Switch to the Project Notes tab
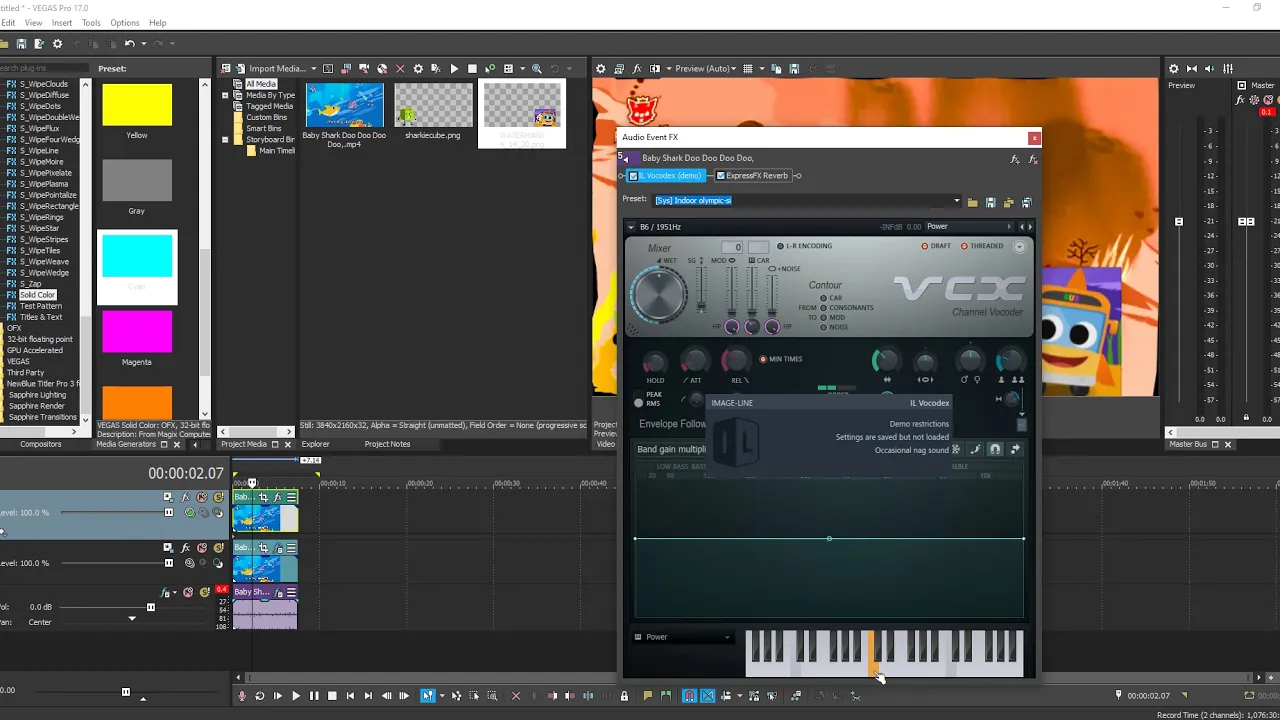This screenshot has width=1280, height=720. click(388, 444)
